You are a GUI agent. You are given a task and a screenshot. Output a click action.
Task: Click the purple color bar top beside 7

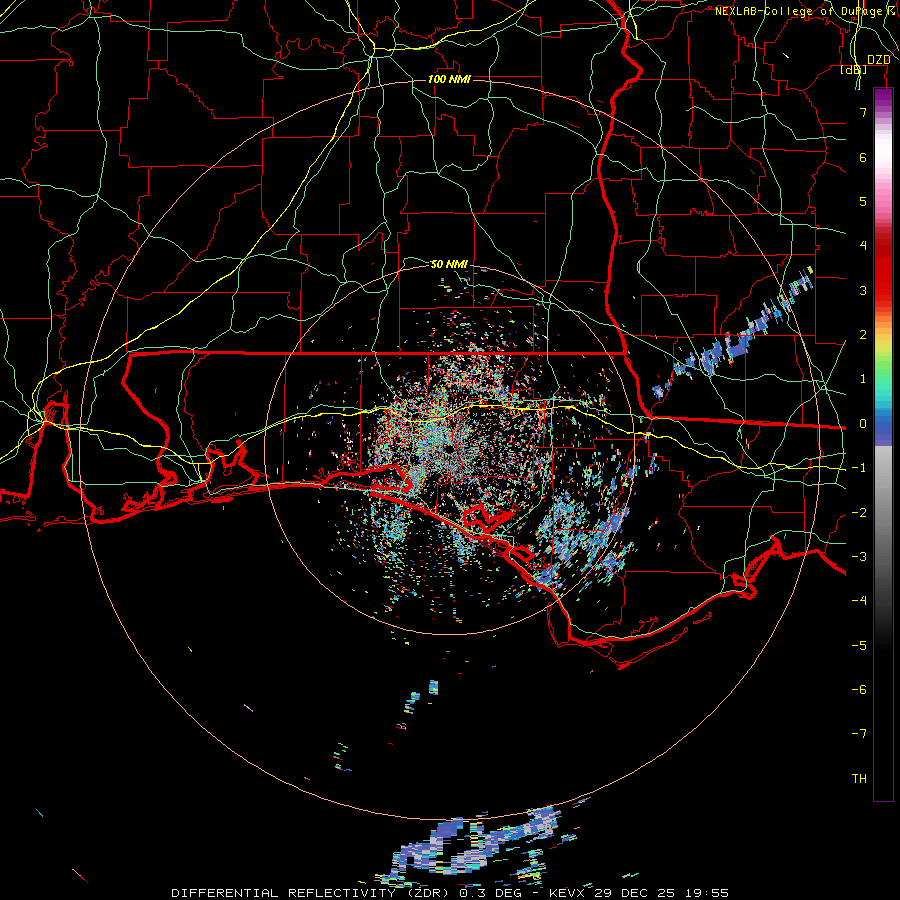pos(883,99)
